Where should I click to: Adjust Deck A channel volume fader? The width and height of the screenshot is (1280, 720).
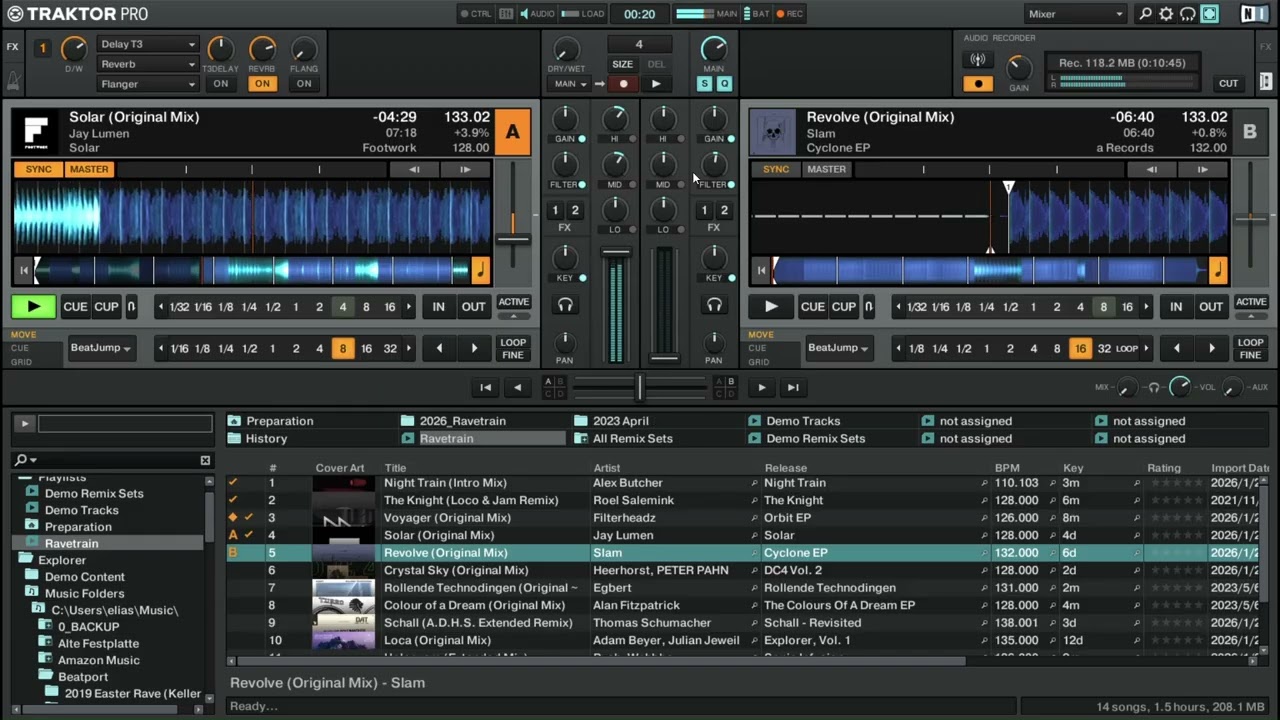tap(616, 253)
